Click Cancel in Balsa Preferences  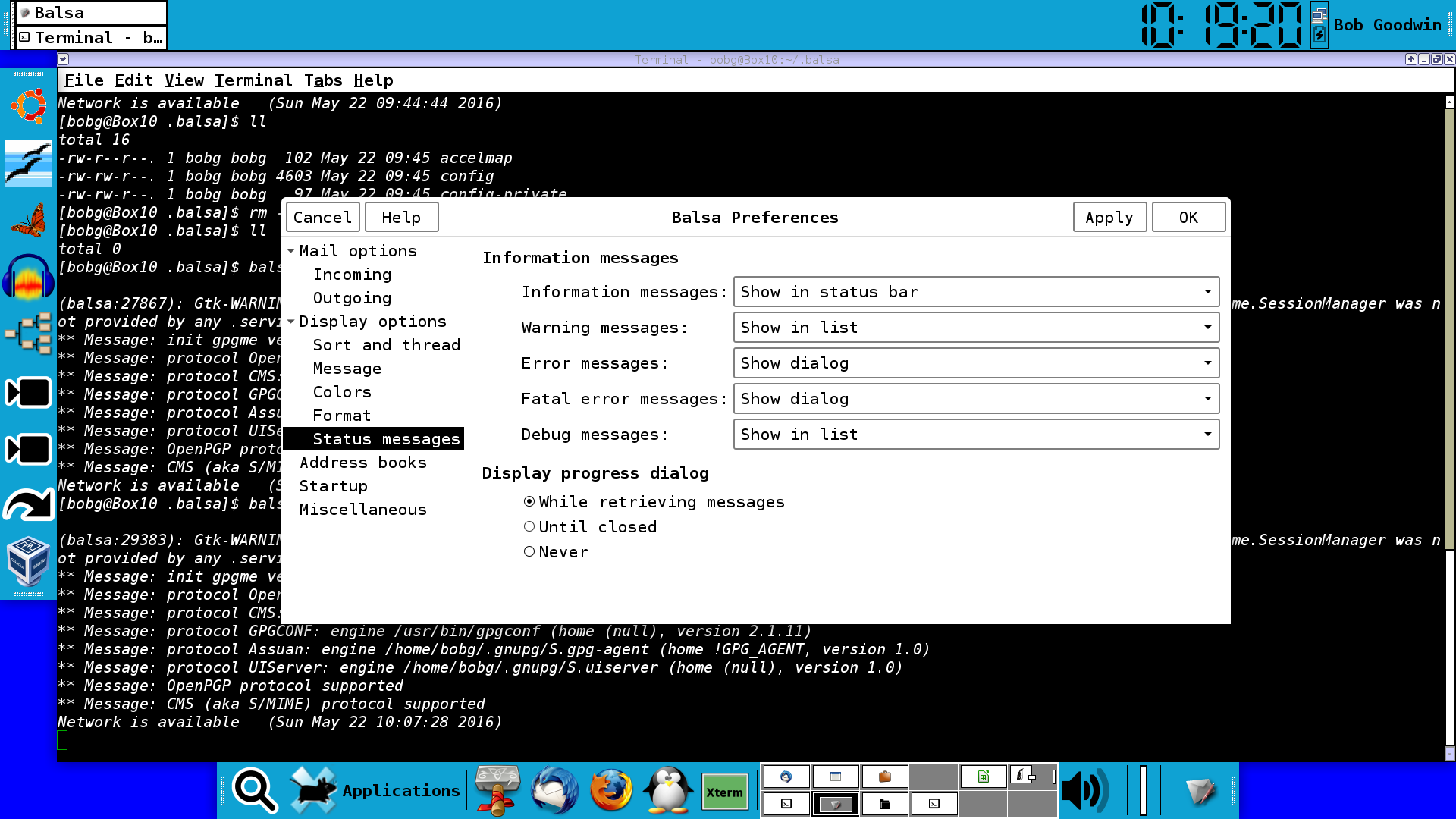(x=323, y=218)
